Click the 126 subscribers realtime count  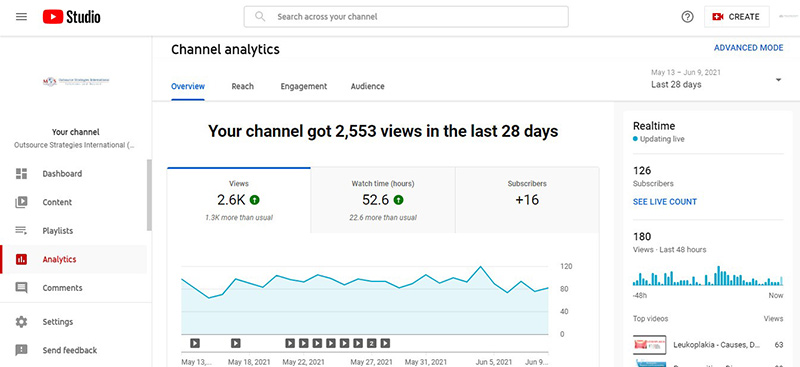click(x=642, y=170)
